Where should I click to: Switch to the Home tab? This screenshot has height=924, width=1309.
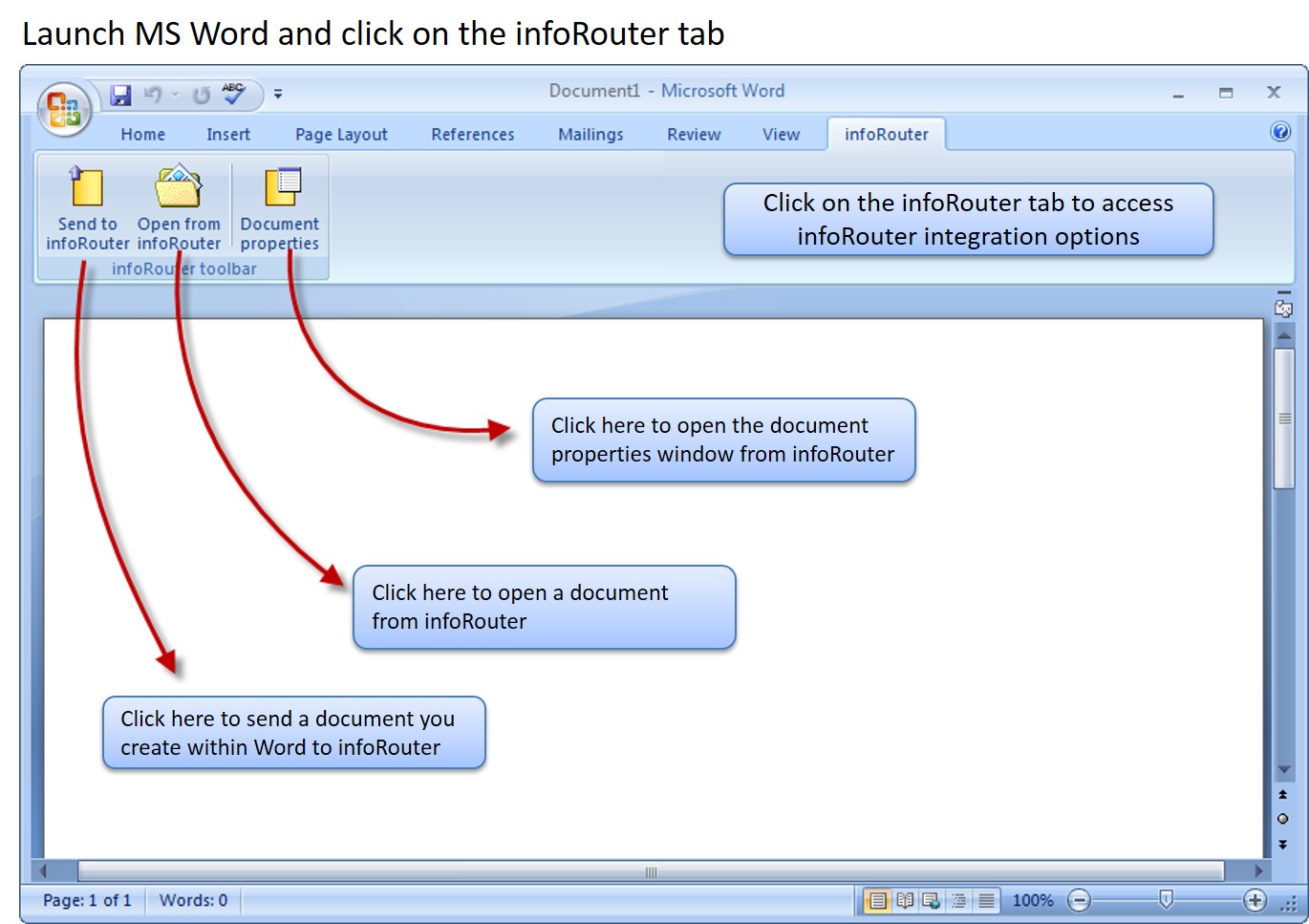143,135
